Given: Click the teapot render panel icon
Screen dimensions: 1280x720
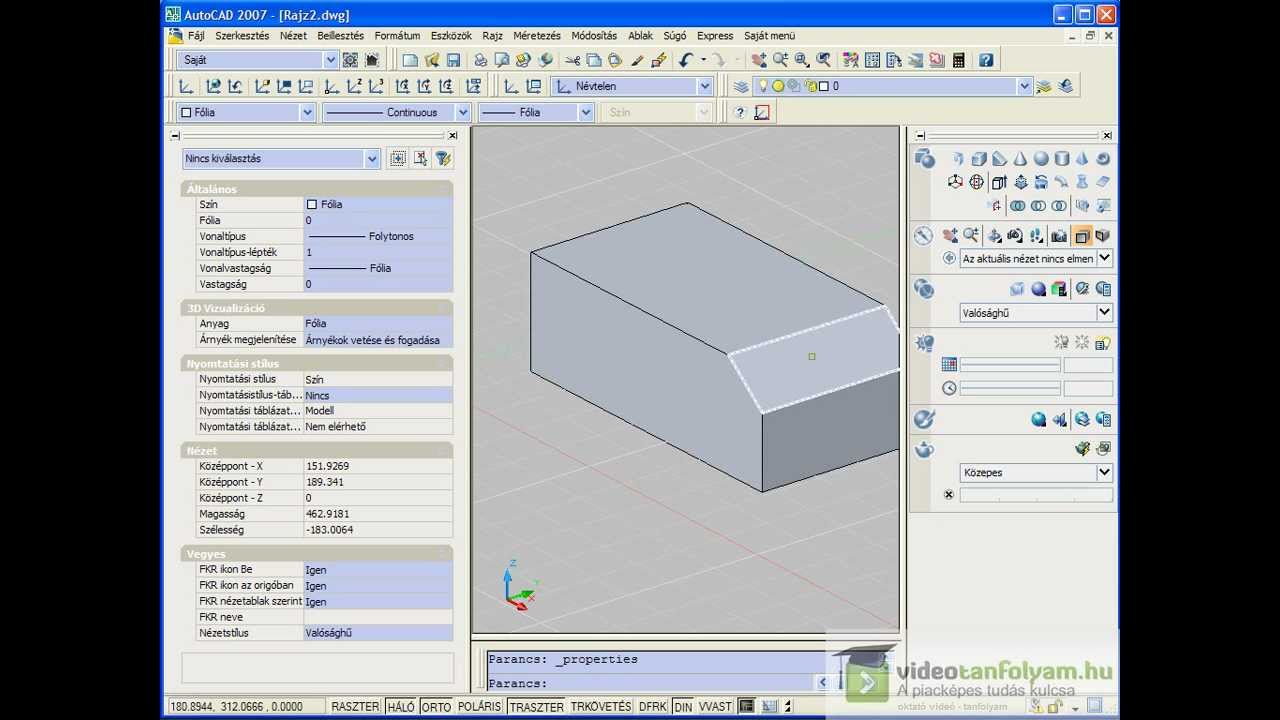Looking at the screenshot, I should click(x=924, y=449).
